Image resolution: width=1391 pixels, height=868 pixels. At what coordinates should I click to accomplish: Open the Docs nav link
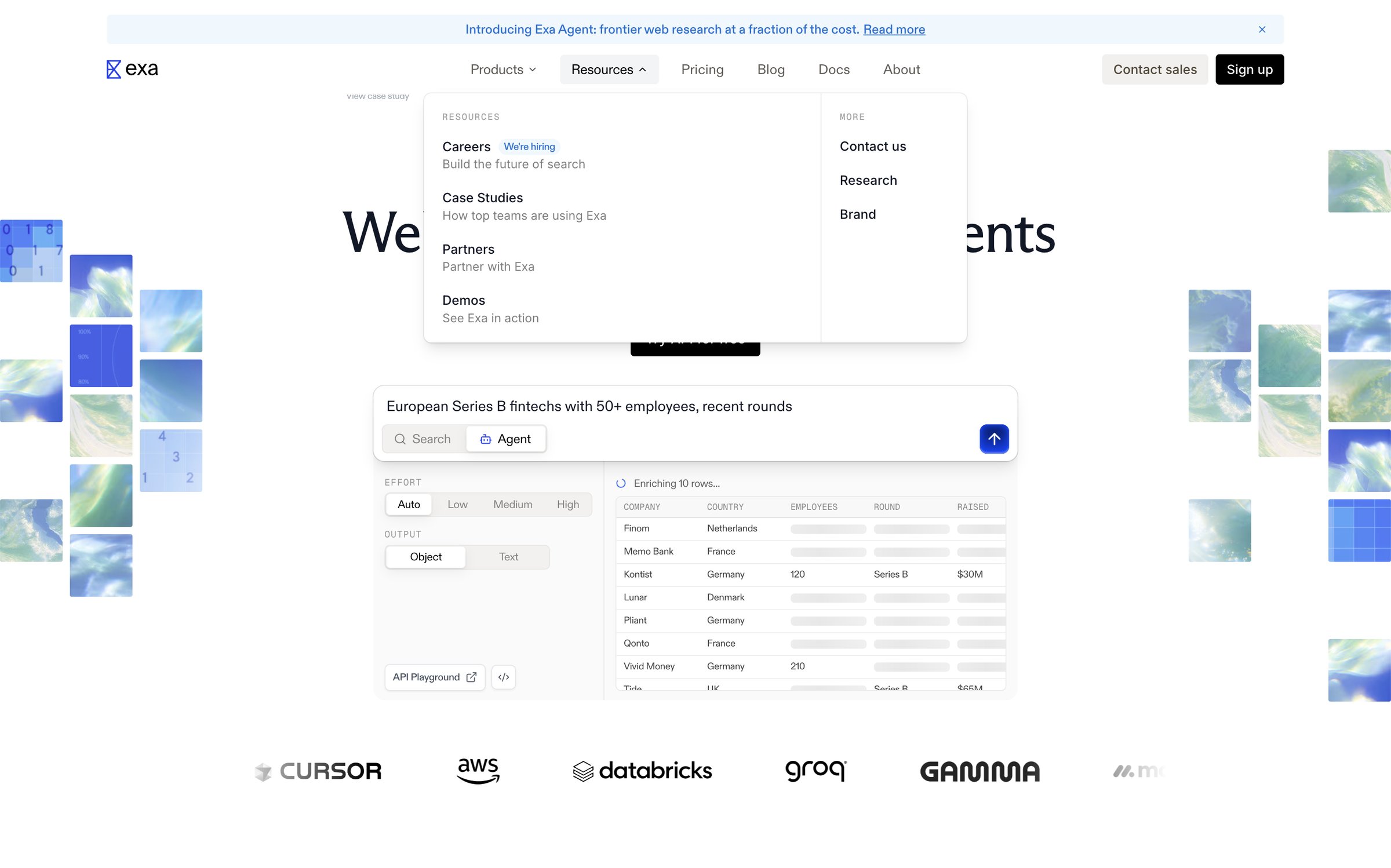point(833,70)
